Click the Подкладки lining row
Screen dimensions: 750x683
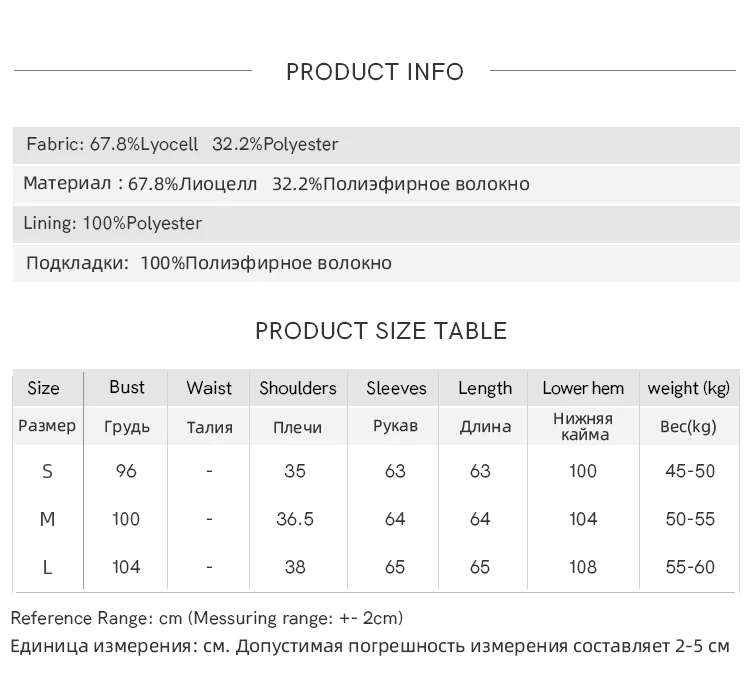point(209,263)
